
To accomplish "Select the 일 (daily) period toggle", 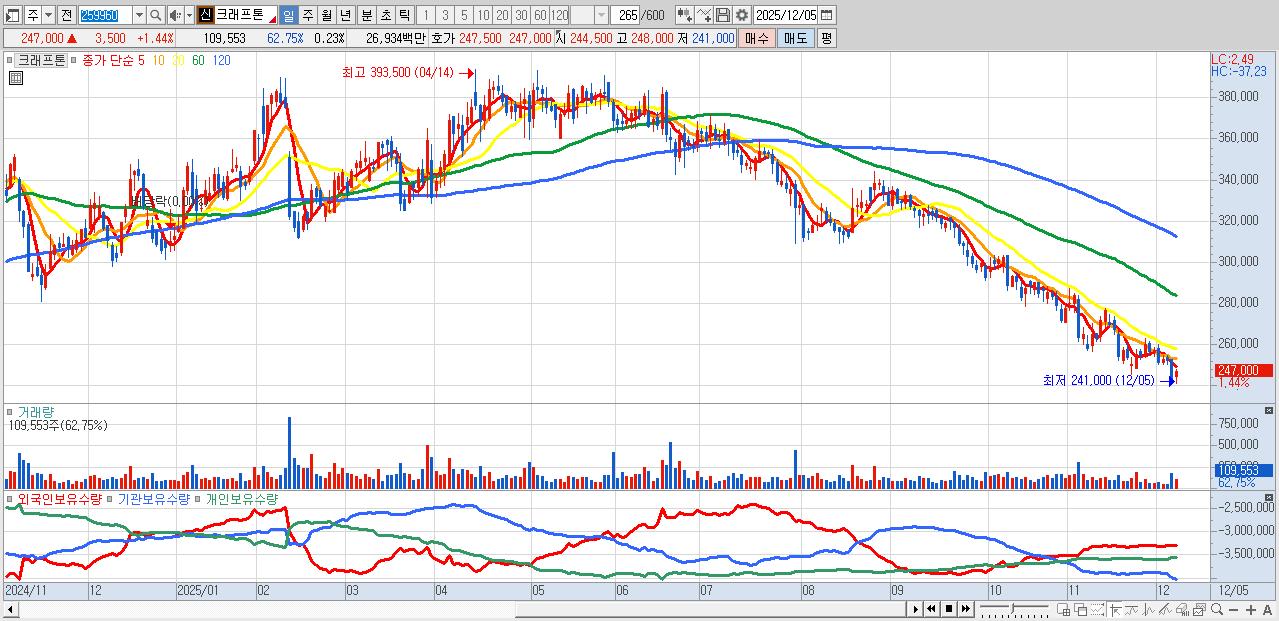I will coord(288,15).
